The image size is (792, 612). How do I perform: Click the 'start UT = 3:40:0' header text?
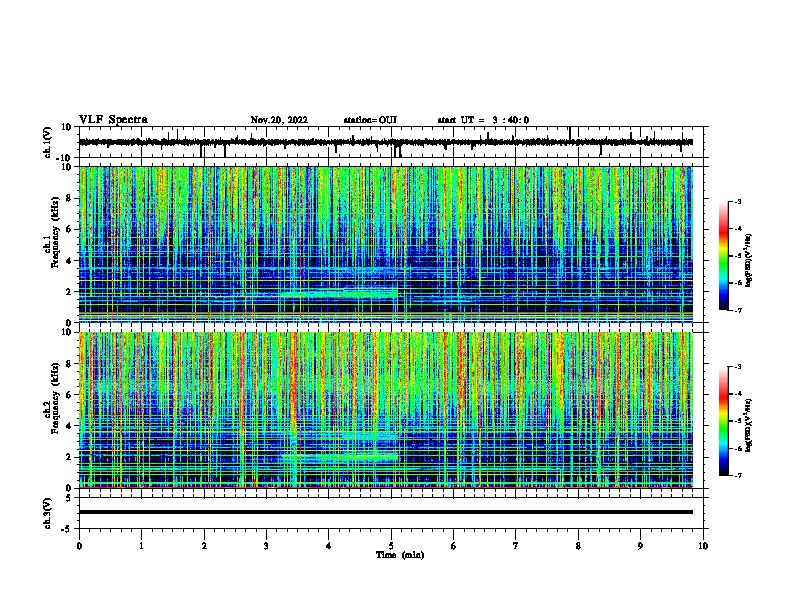(483, 120)
